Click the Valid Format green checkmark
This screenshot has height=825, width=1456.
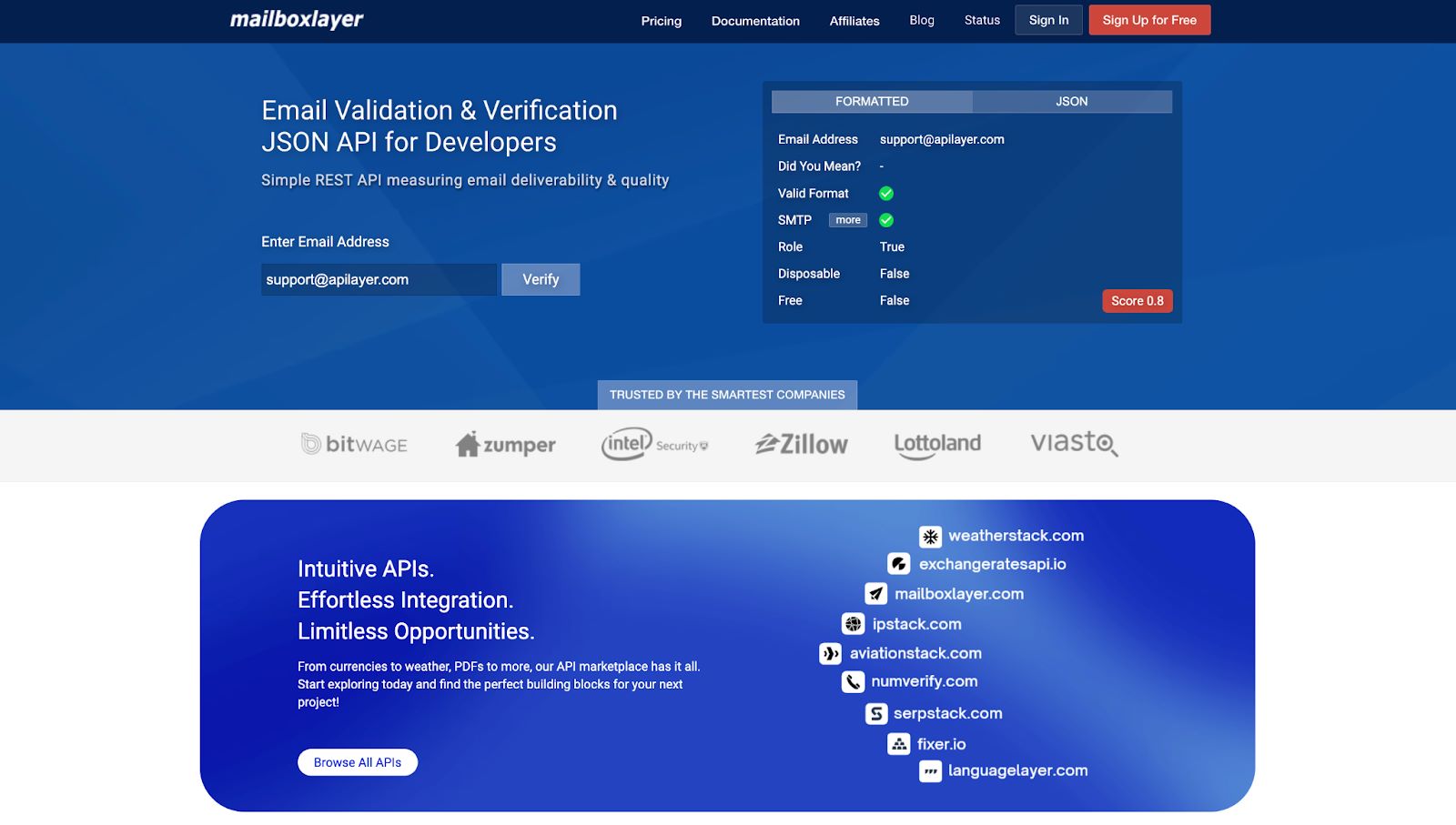point(886,194)
